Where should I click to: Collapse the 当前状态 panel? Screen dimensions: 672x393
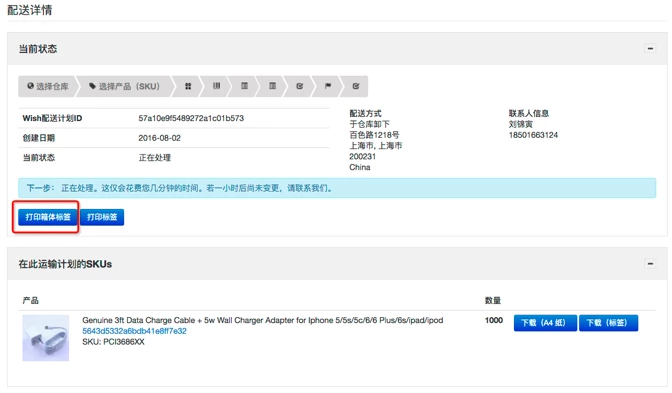click(x=650, y=48)
